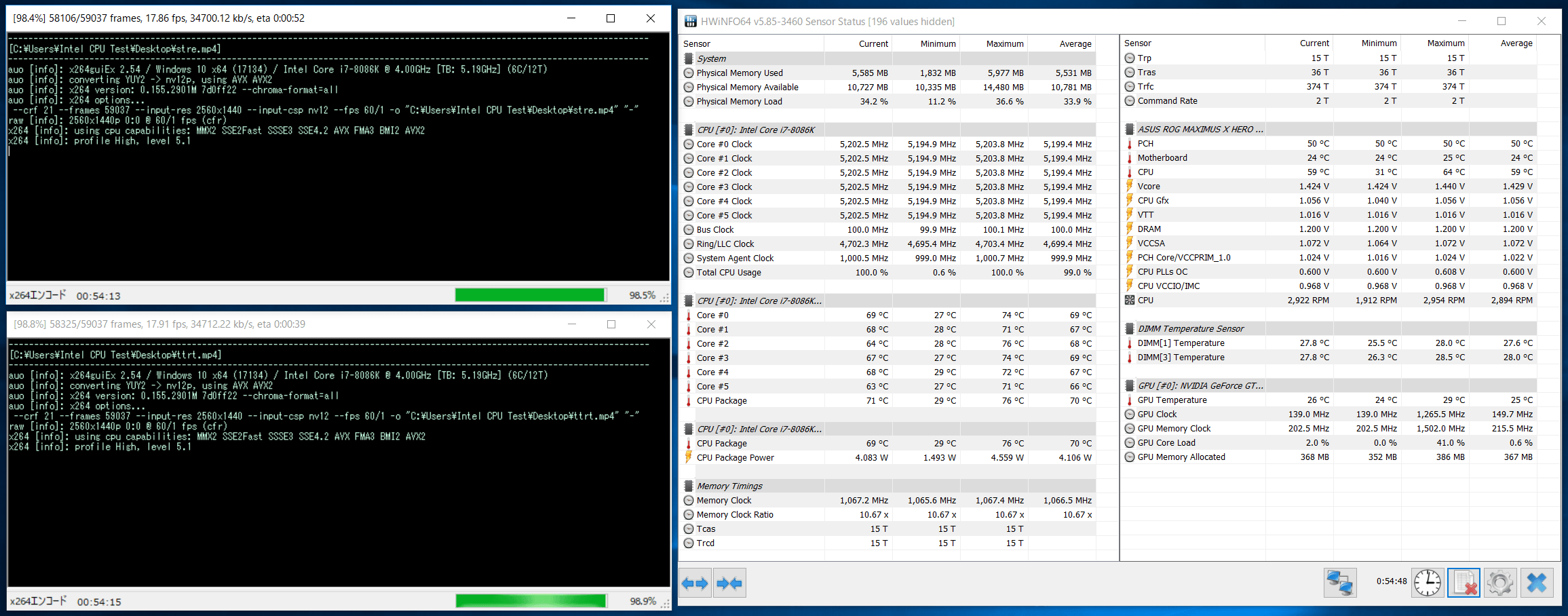This screenshot has height=616, width=1568.
Task: Click the fan icon beside CPU 2,922 RPM row
Action: pyautogui.click(x=1130, y=300)
